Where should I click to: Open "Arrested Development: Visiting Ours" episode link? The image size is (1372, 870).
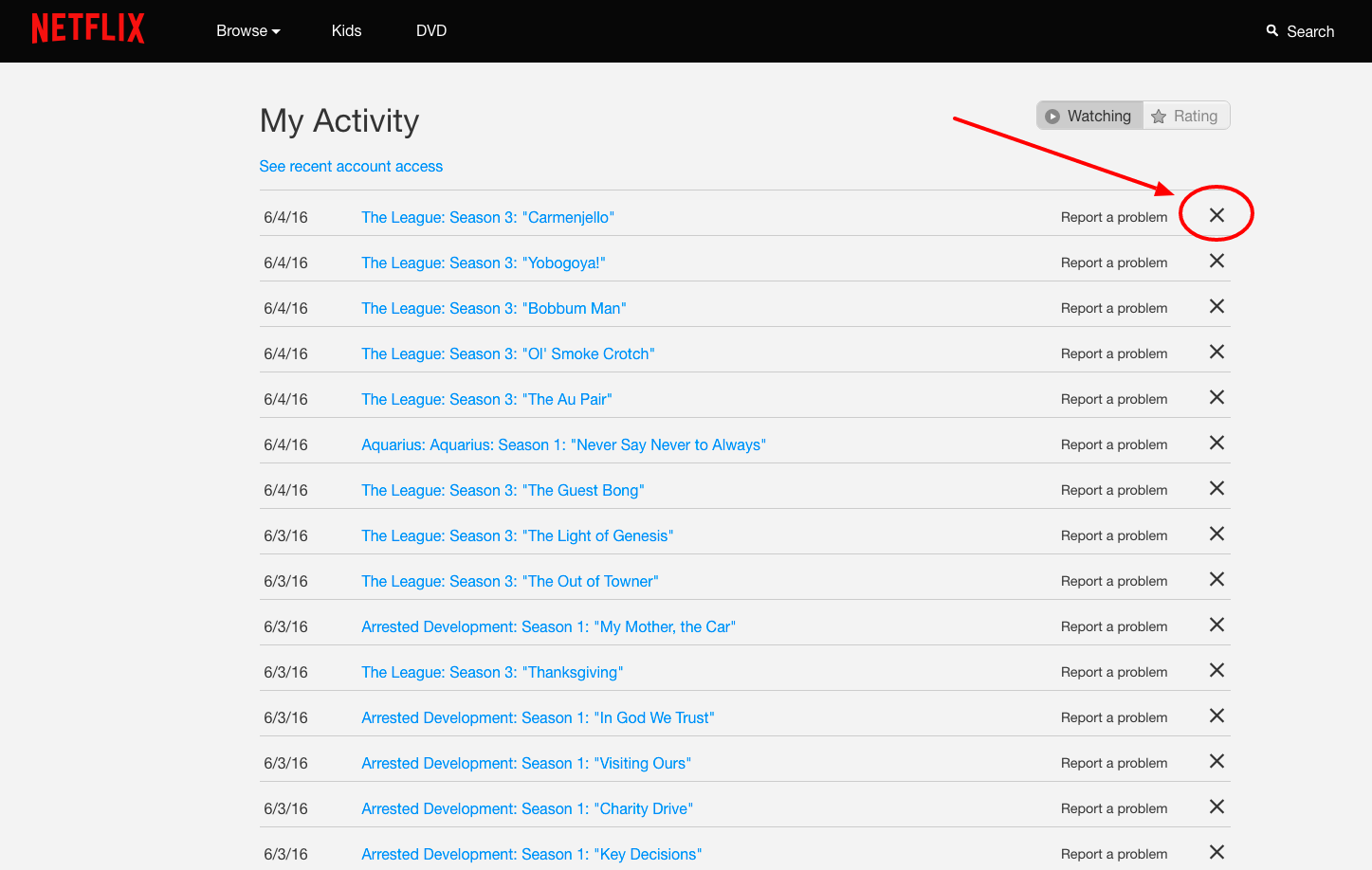(526, 763)
